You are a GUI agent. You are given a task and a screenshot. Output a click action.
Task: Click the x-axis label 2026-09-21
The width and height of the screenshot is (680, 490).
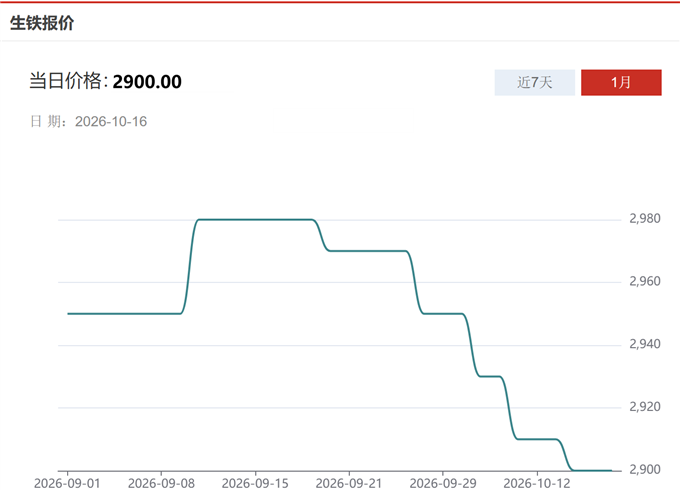[x=349, y=483]
